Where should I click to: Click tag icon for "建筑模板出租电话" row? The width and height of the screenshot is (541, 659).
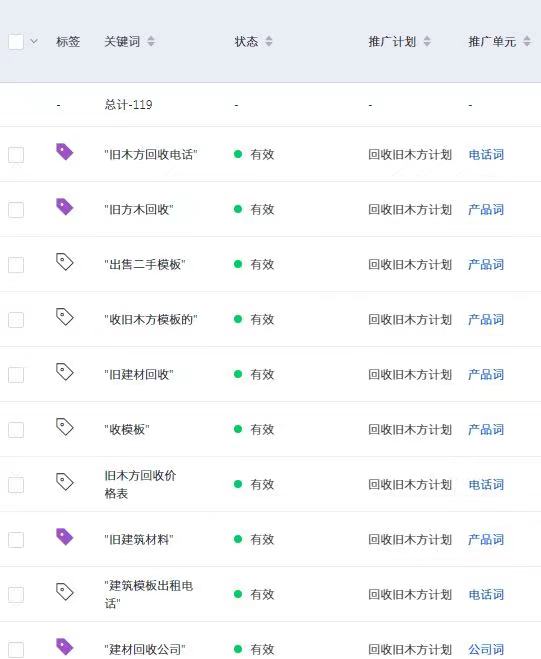point(65,592)
